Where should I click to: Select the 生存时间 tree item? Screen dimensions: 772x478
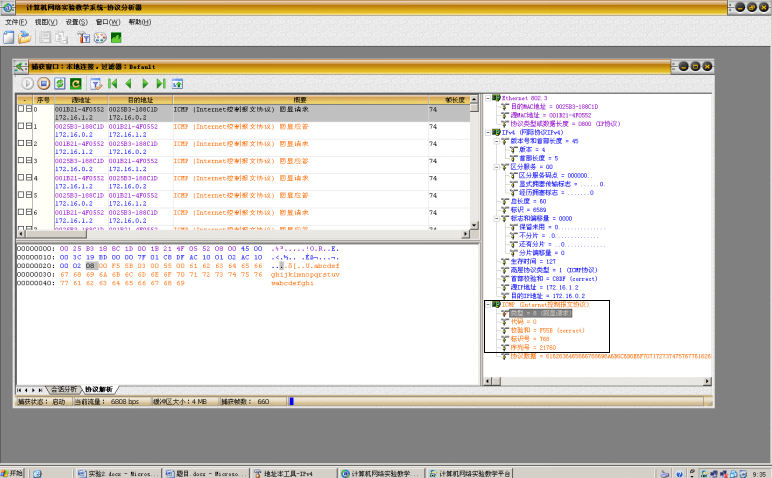click(x=533, y=261)
